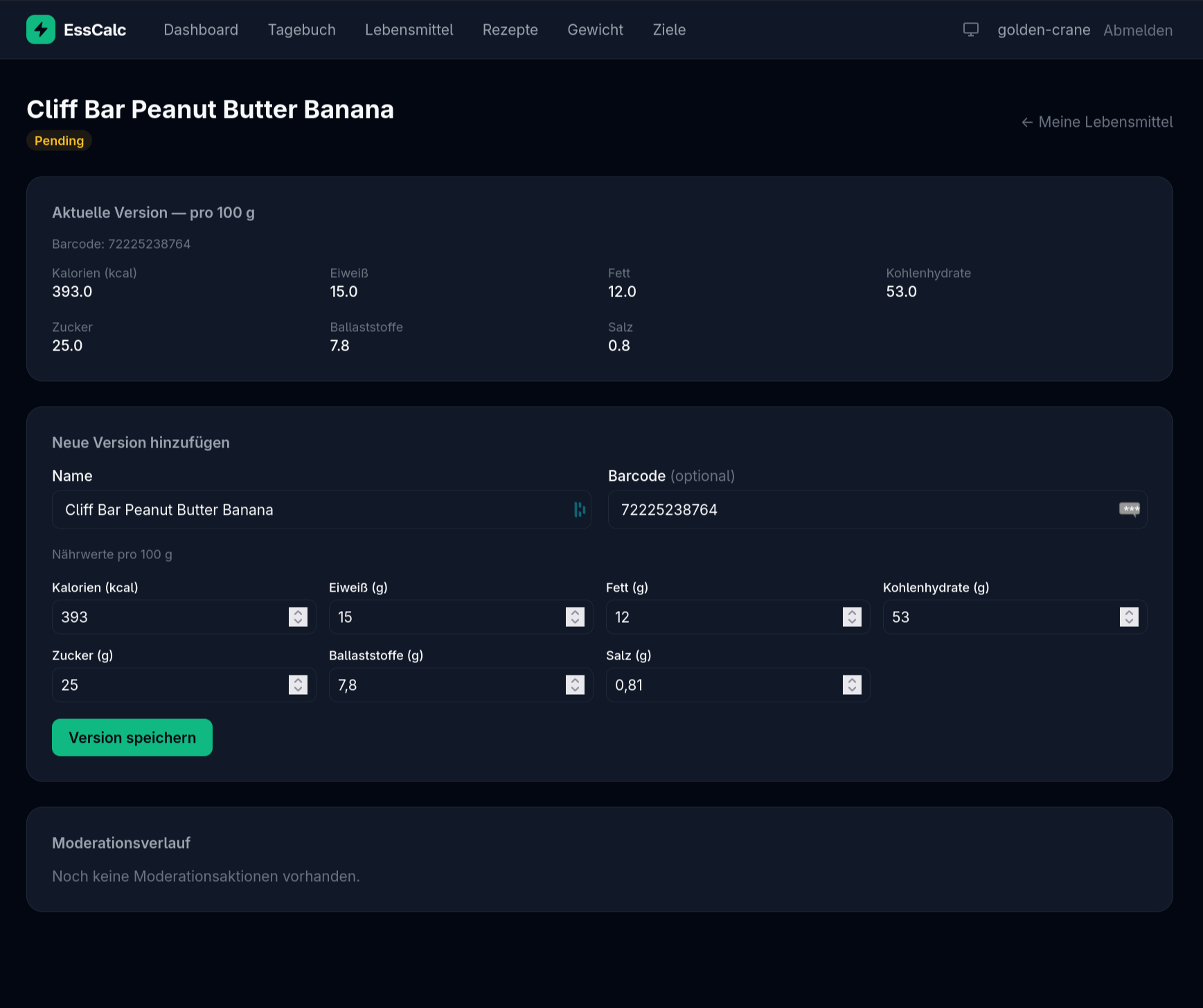Focus the Kohlenhydrate (g) input
The image size is (1203, 1008).
pos(1015,617)
